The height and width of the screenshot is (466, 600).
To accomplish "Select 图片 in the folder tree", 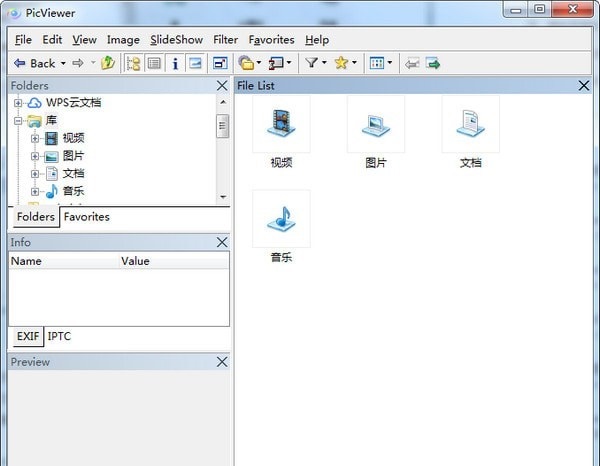I will (x=73, y=156).
